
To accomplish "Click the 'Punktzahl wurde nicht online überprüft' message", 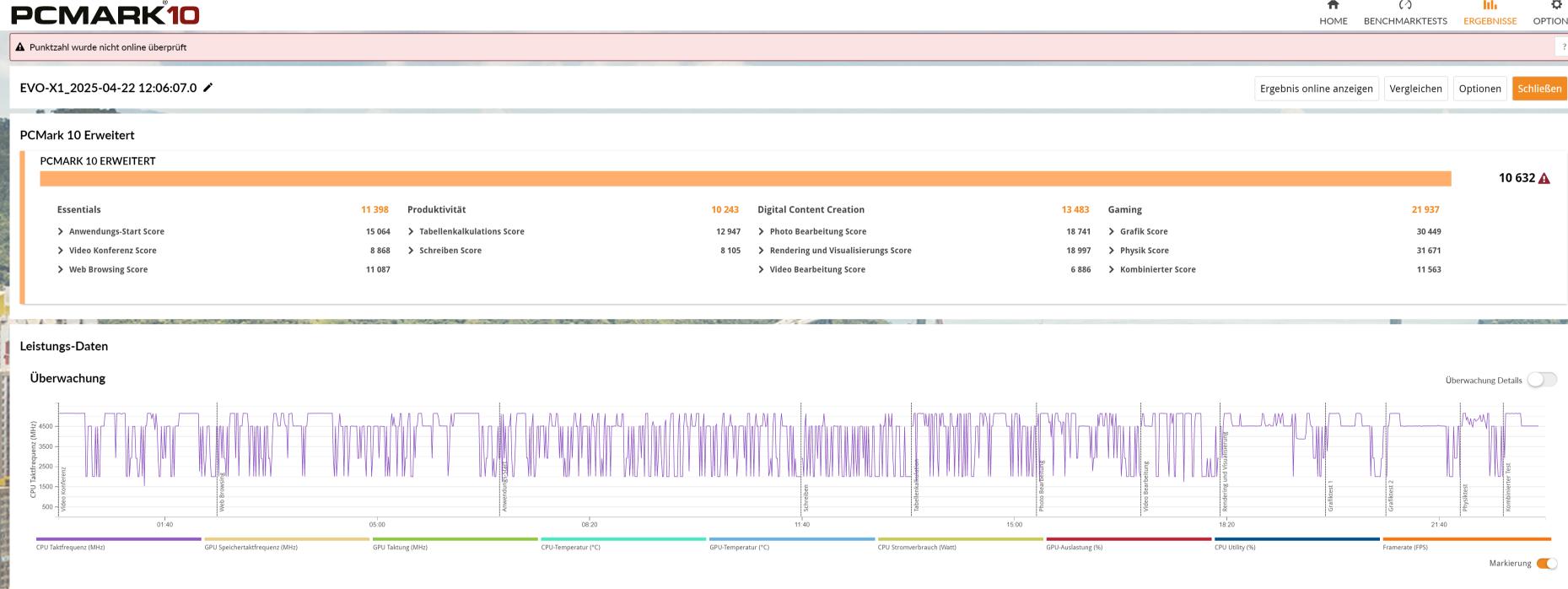I will click(108, 47).
